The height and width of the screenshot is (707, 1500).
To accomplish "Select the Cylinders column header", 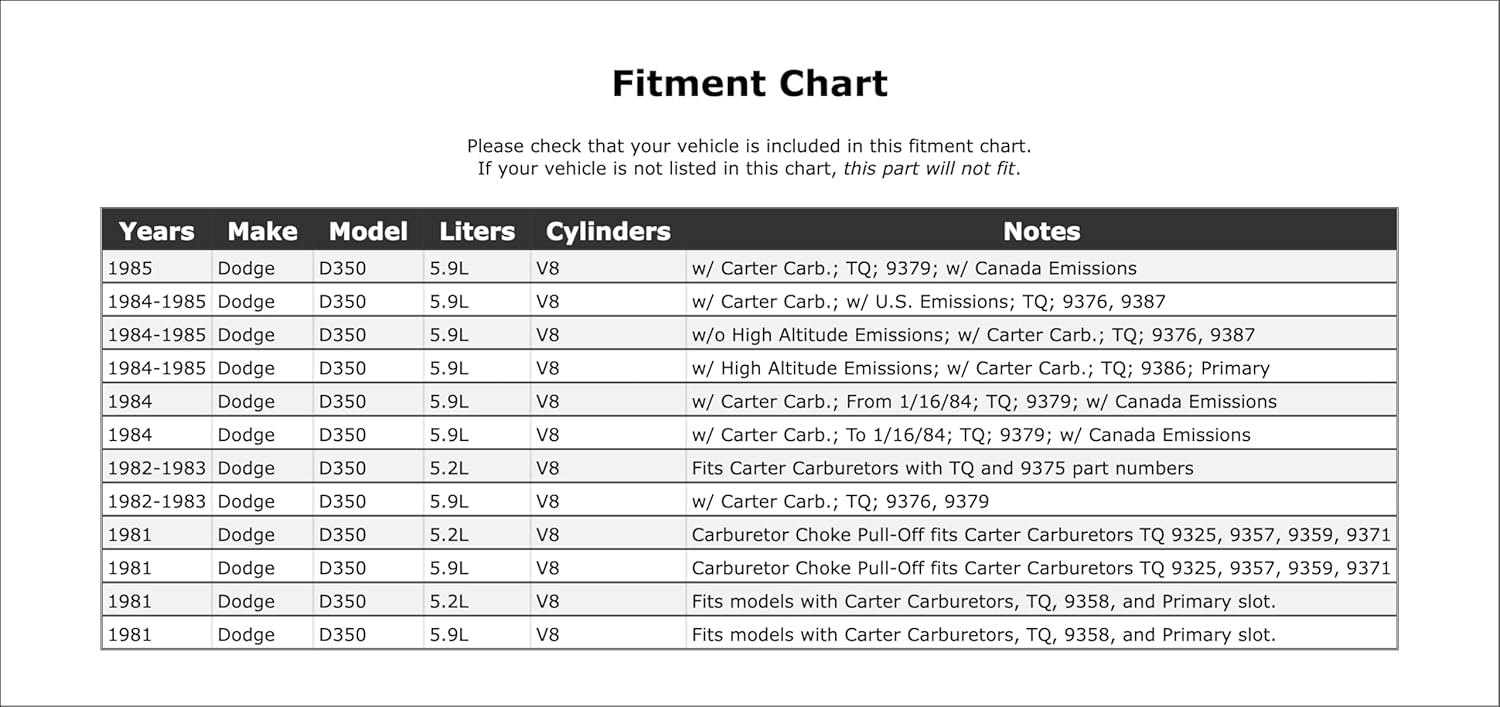I will click(608, 231).
